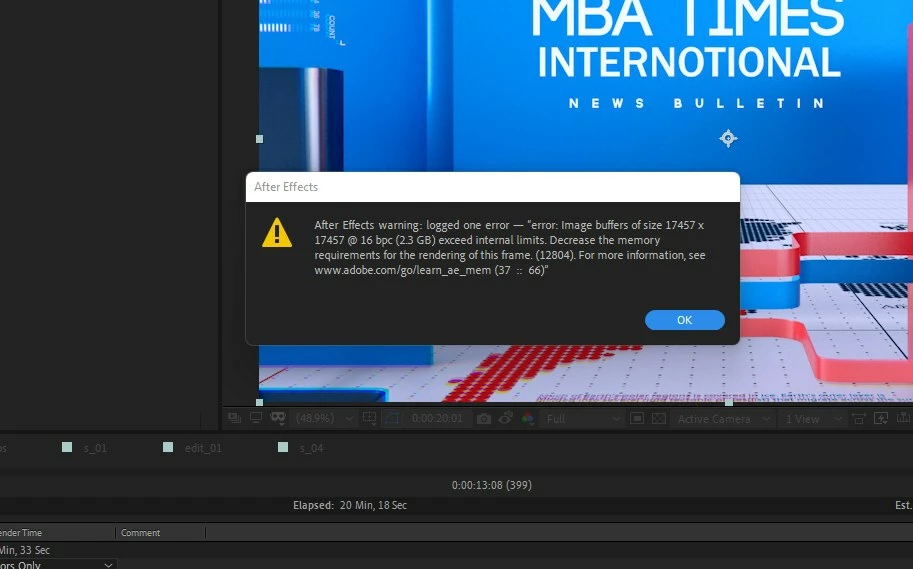Open the 1 View layout dropdown

point(813,418)
